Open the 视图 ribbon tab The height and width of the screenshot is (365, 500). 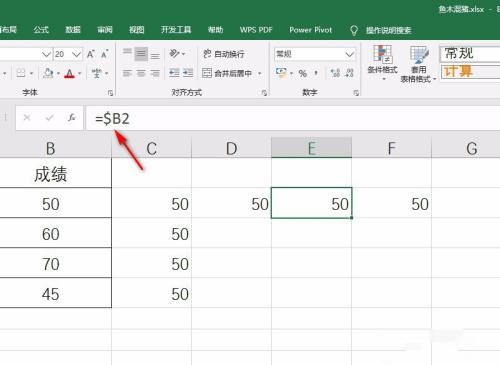(137, 30)
